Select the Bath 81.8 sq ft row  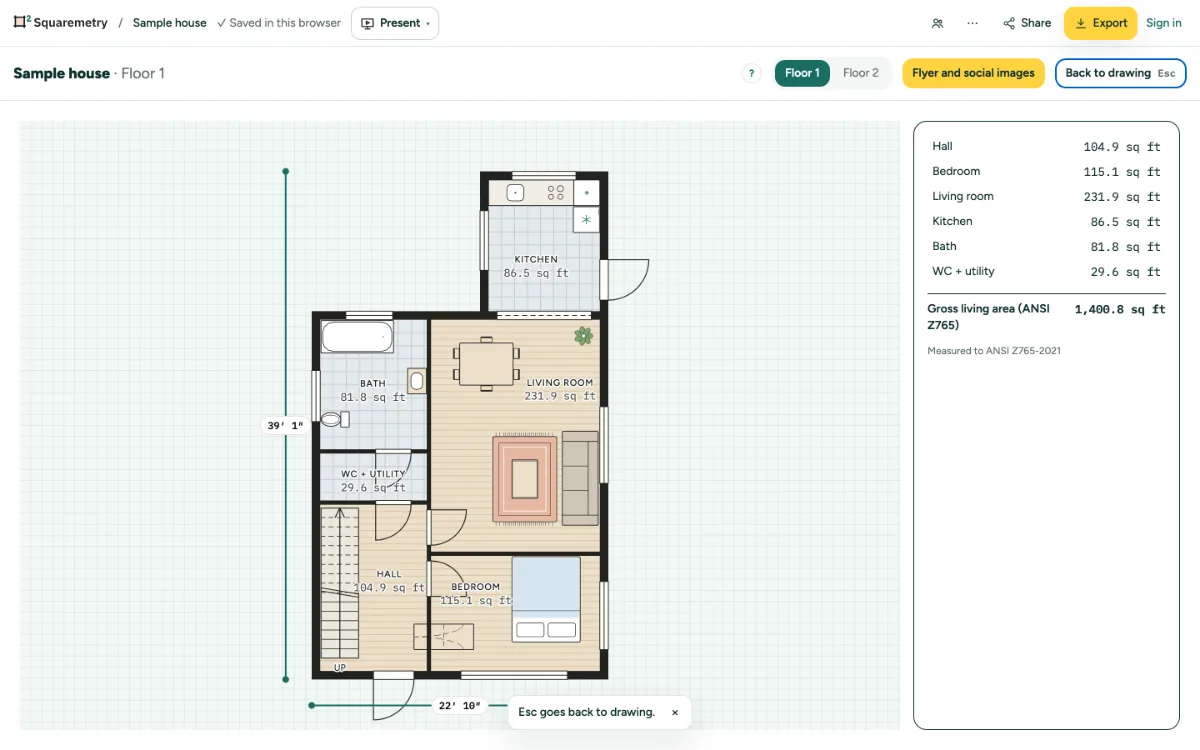click(1046, 246)
